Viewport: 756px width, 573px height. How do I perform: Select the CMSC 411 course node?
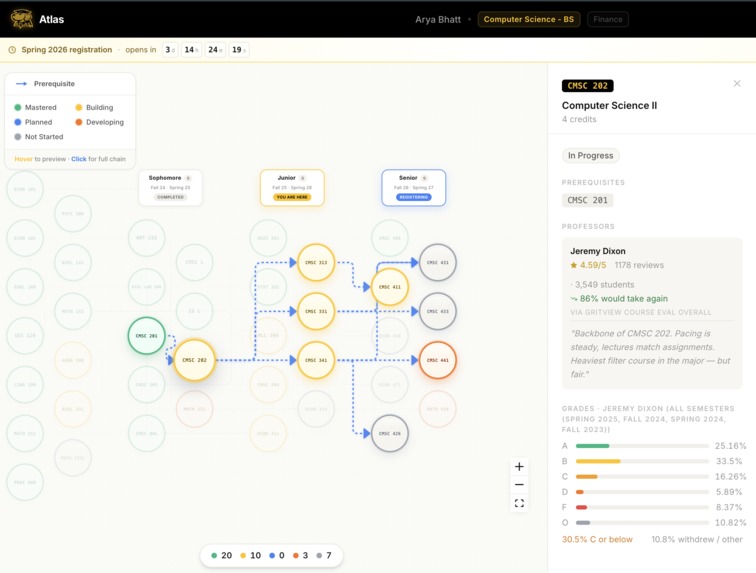[390, 287]
